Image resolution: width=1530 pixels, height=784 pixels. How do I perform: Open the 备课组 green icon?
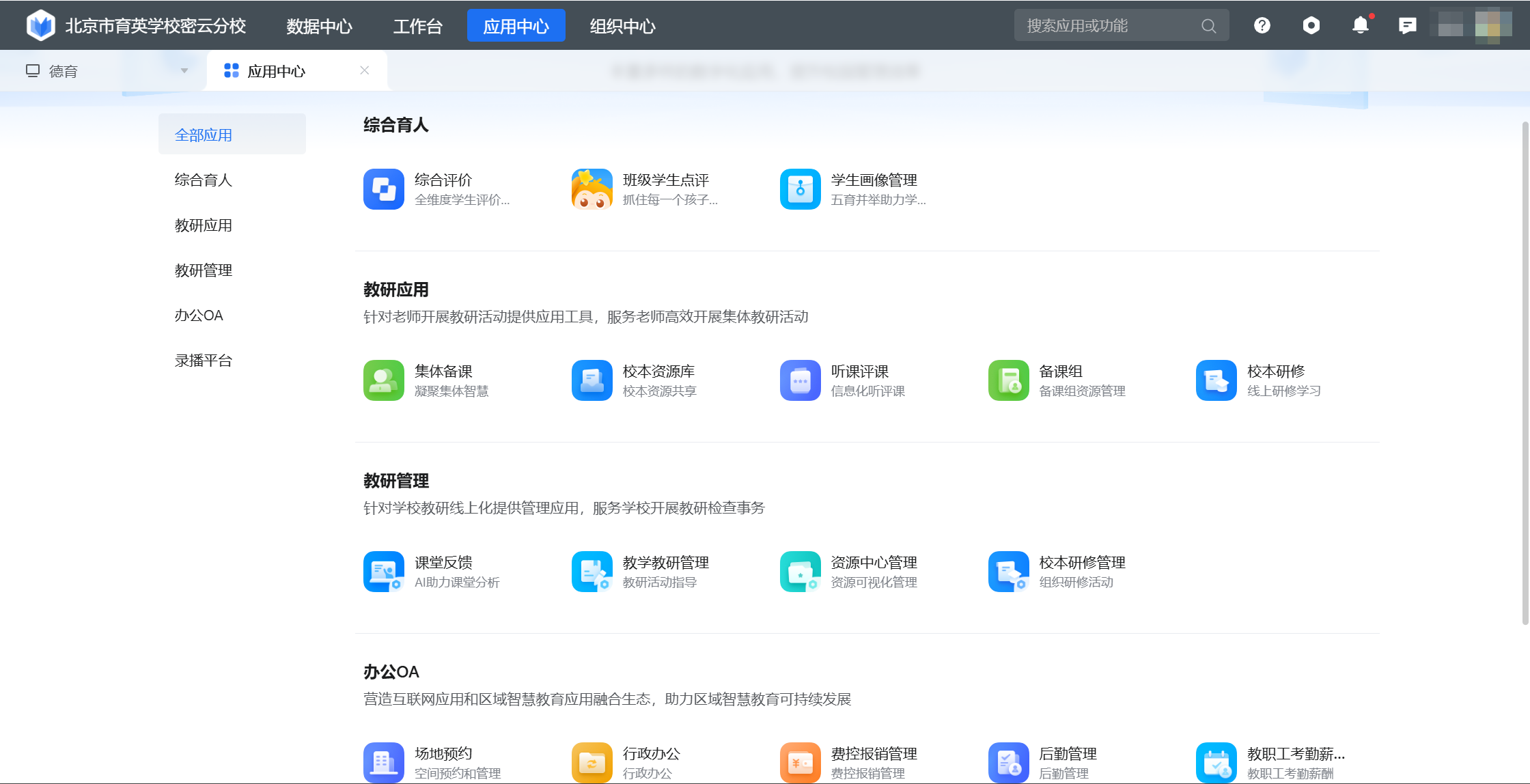pyautogui.click(x=1009, y=380)
